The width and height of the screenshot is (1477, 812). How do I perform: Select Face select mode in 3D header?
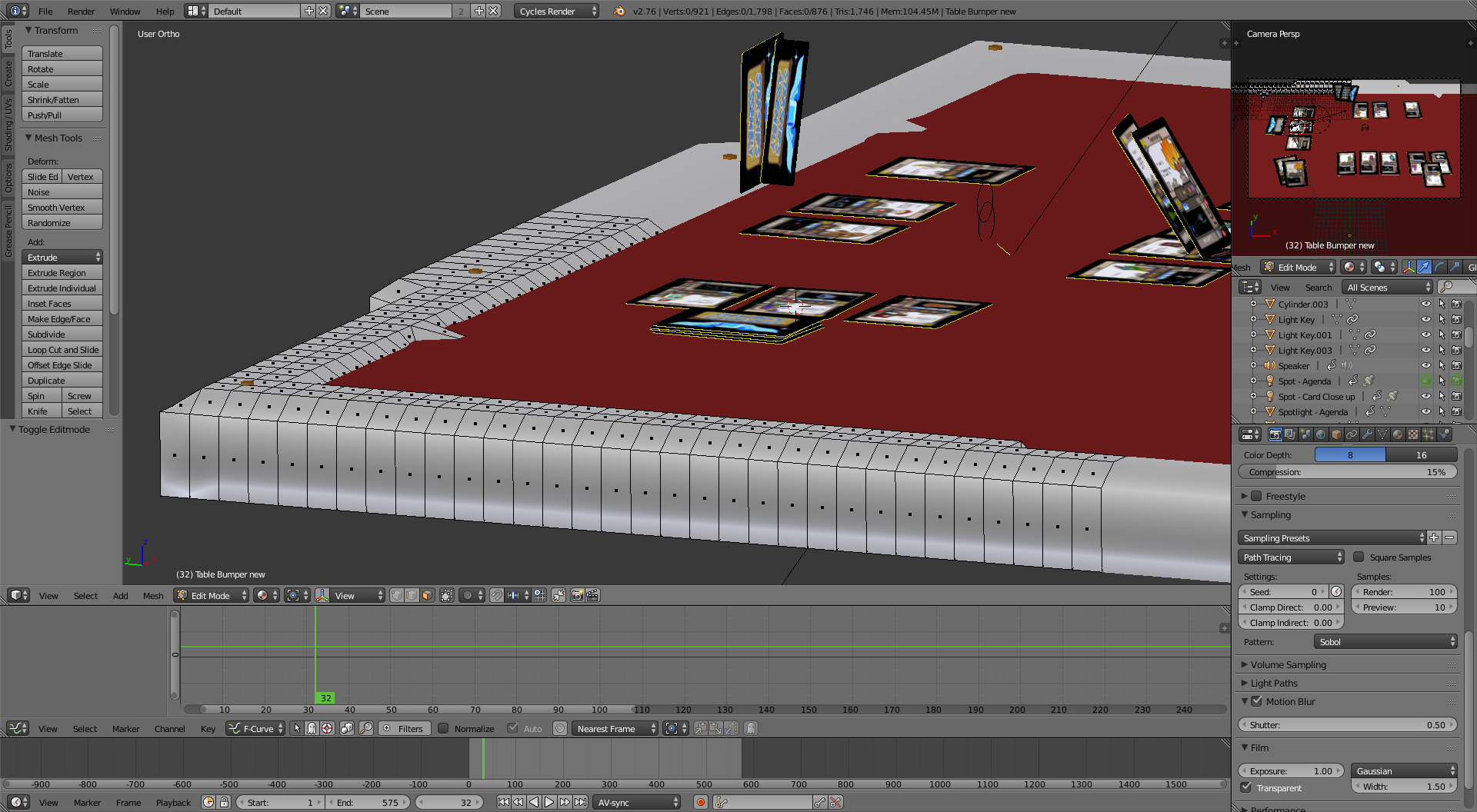[x=427, y=595]
